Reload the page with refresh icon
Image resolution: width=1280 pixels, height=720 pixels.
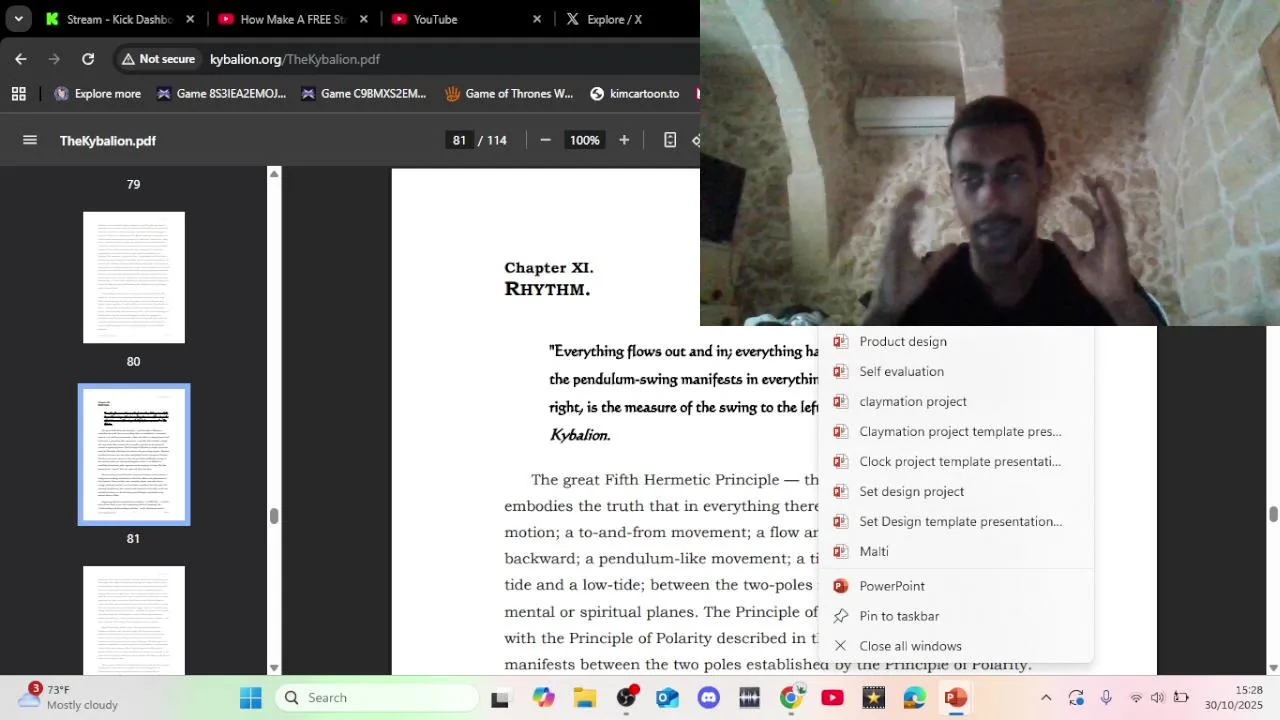point(88,59)
